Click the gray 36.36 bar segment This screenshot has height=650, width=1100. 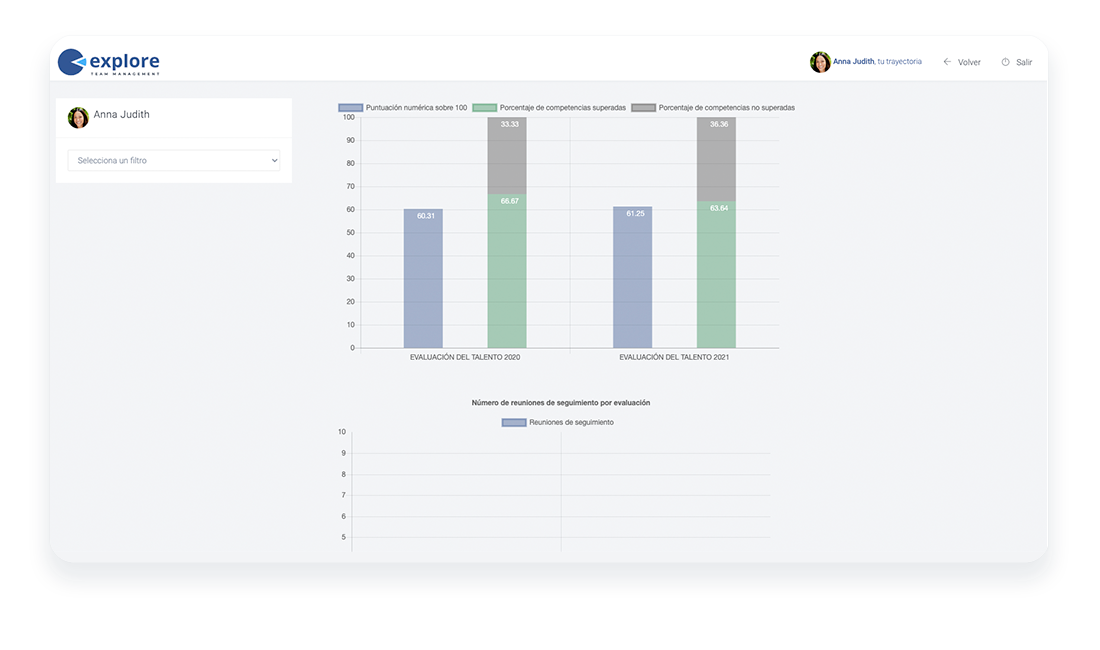click(x=716, y=159)
